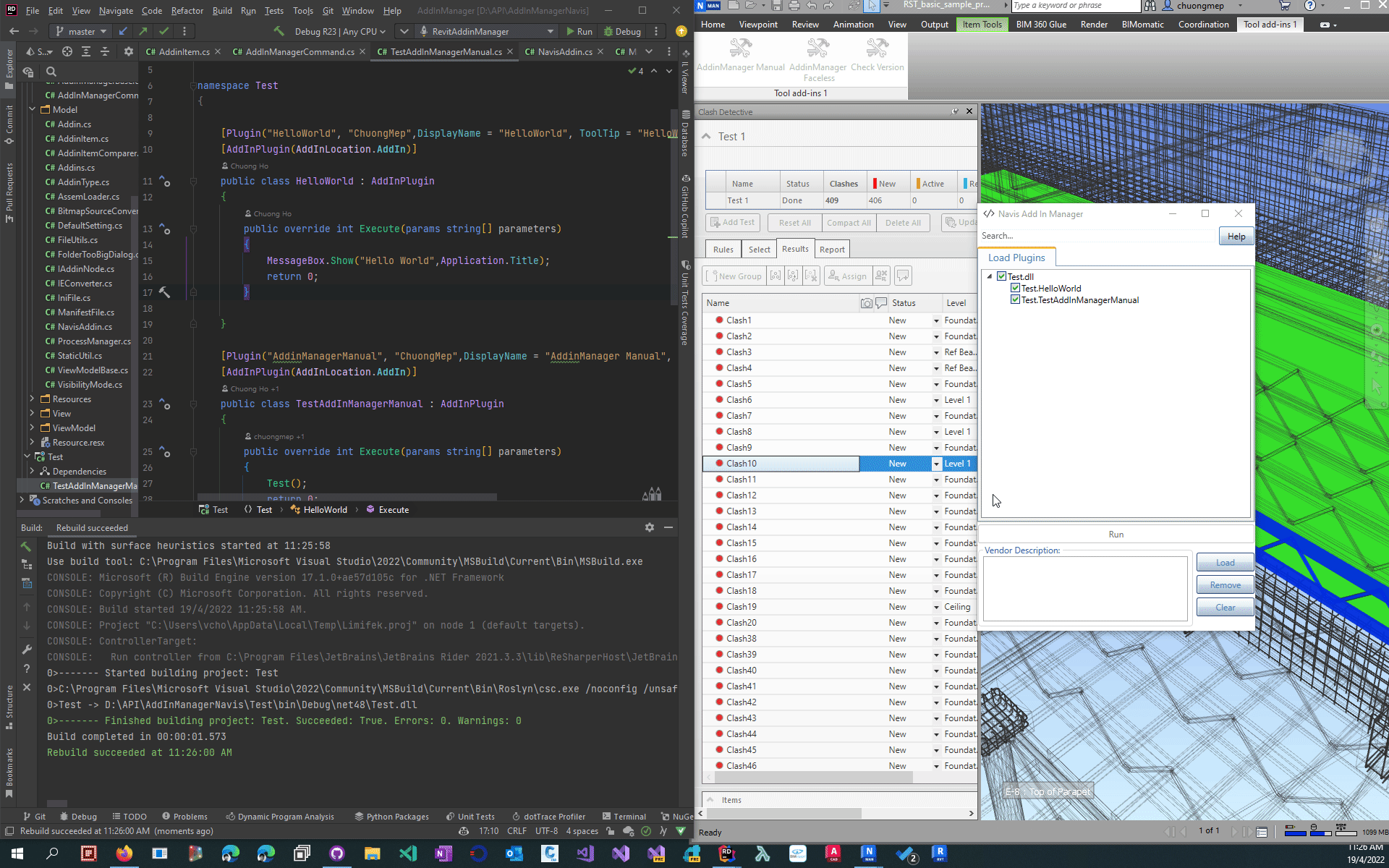Switch to the Viewpoint ribbon tab

(x=757, y=24)
